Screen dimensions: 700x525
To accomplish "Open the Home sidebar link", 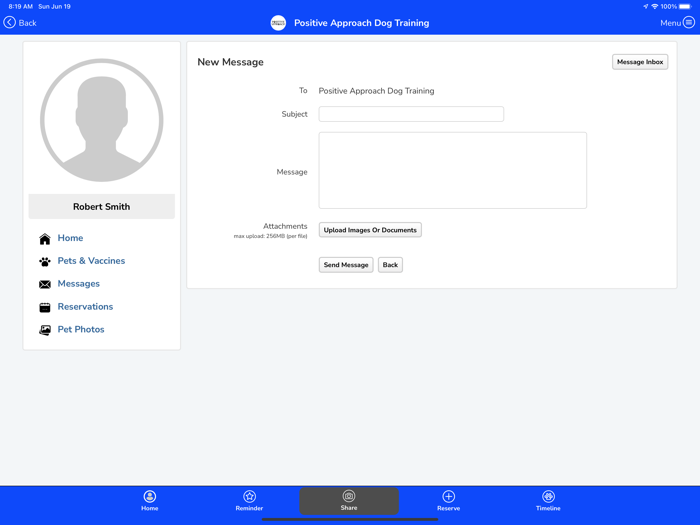I will click(x=70, y=238).
